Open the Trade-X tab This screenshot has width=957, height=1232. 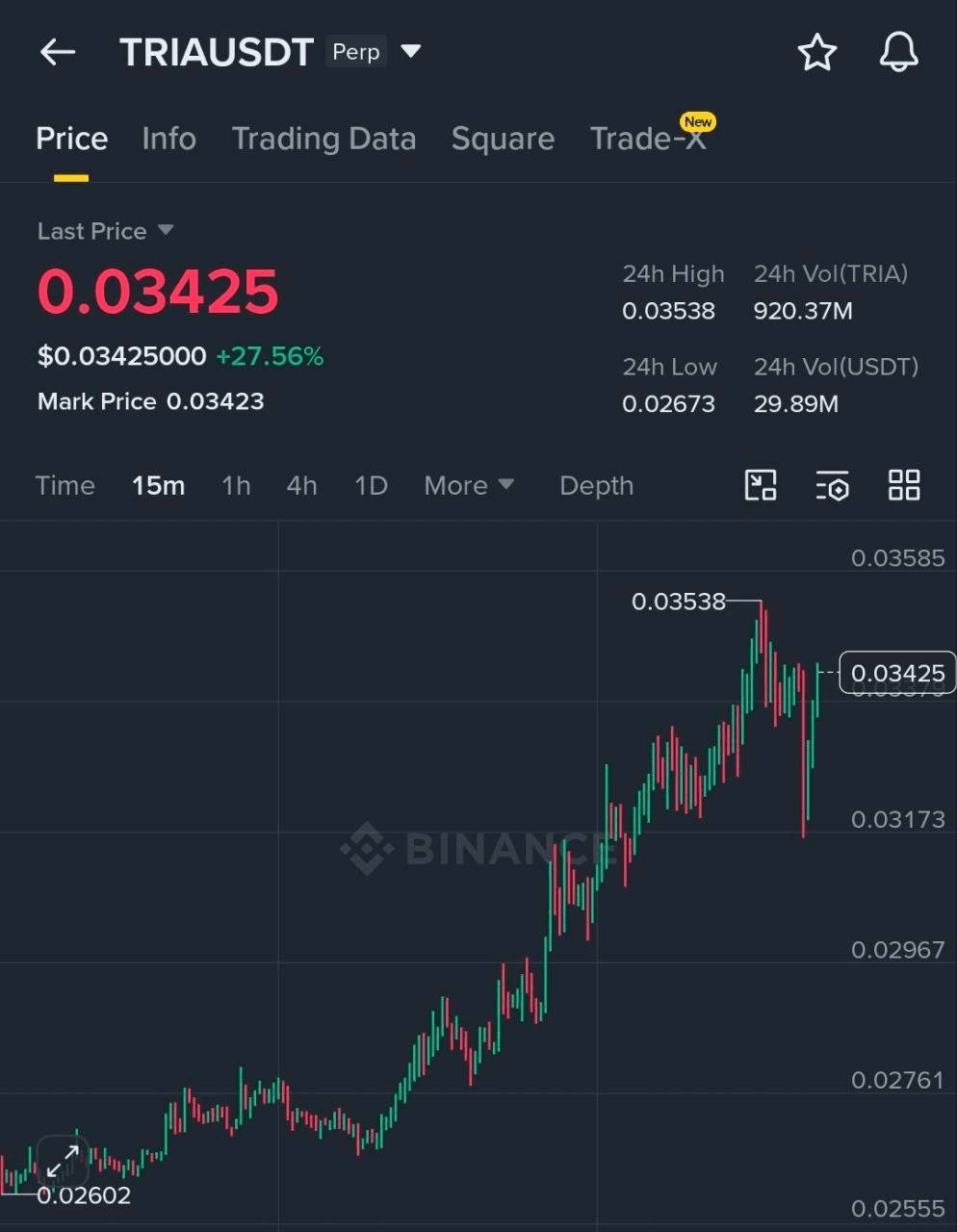(648, 139)
